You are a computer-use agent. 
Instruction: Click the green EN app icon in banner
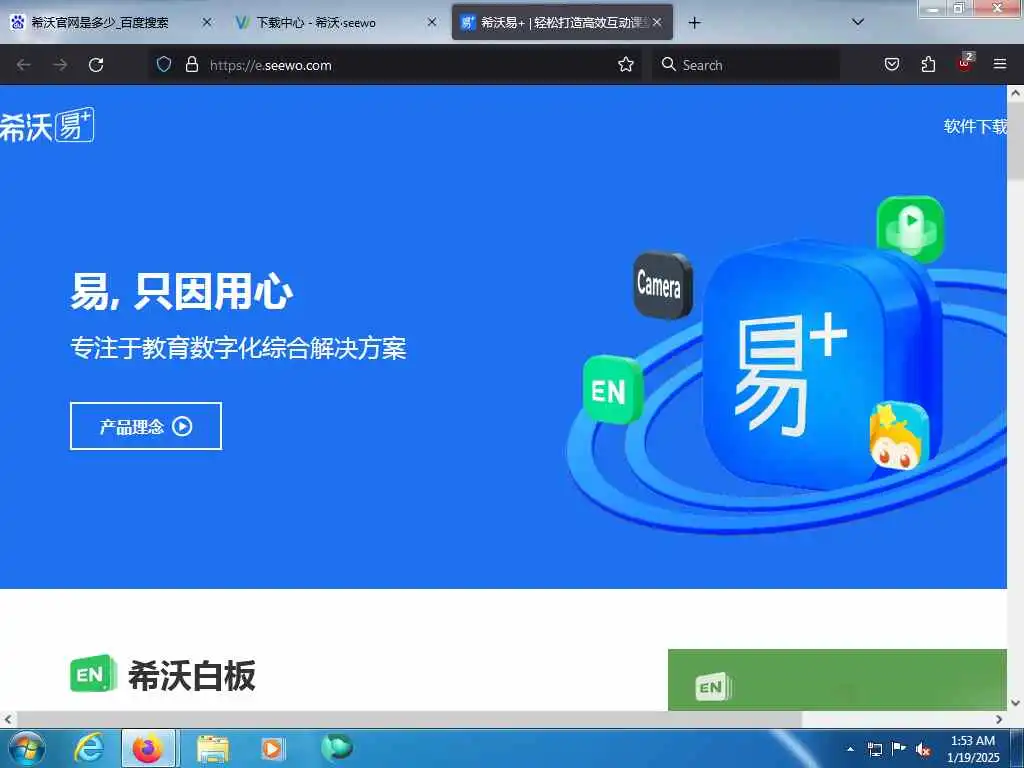pyautogui.click(x=613, y=390)
